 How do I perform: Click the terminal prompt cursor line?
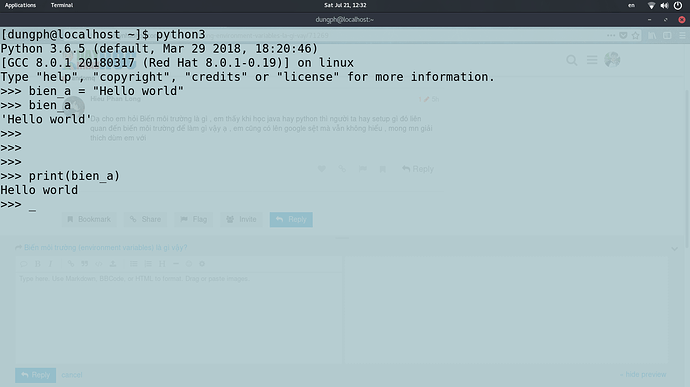[18, 204]
